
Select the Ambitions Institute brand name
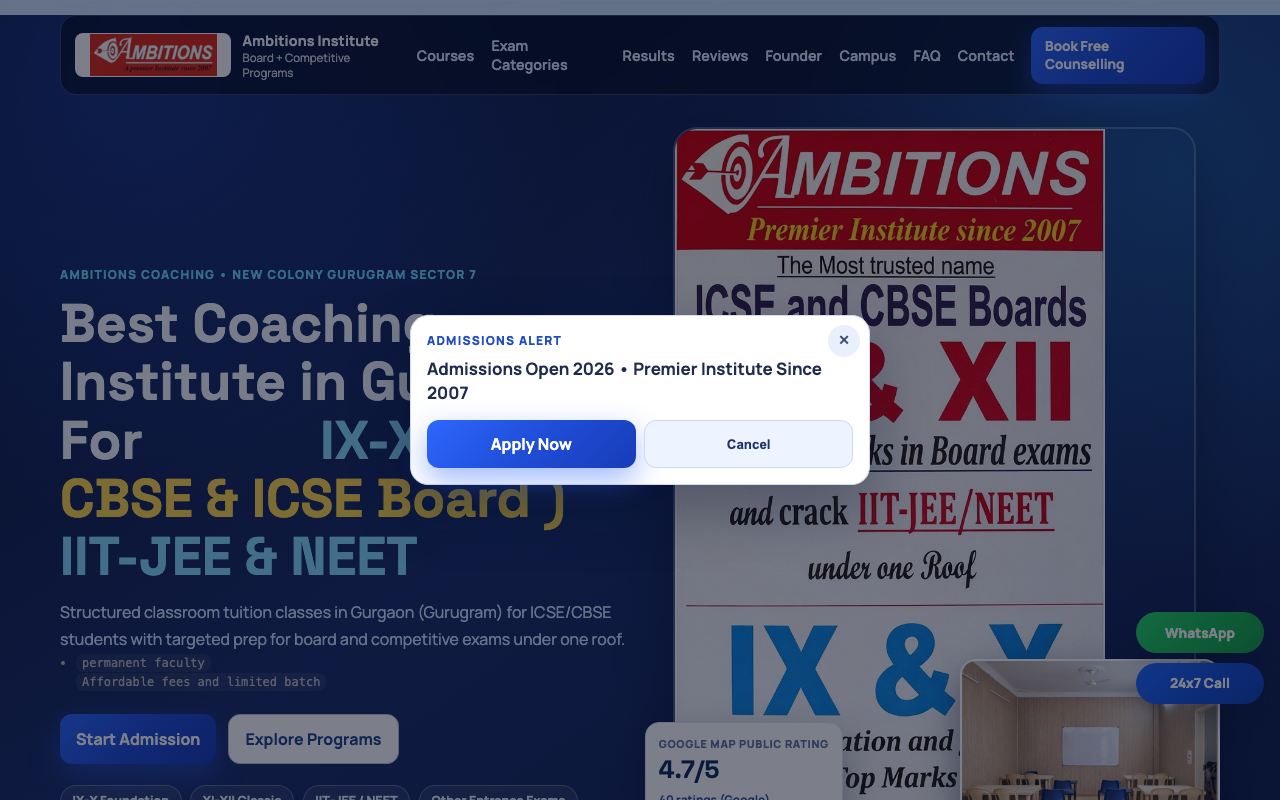pos(310,41)
